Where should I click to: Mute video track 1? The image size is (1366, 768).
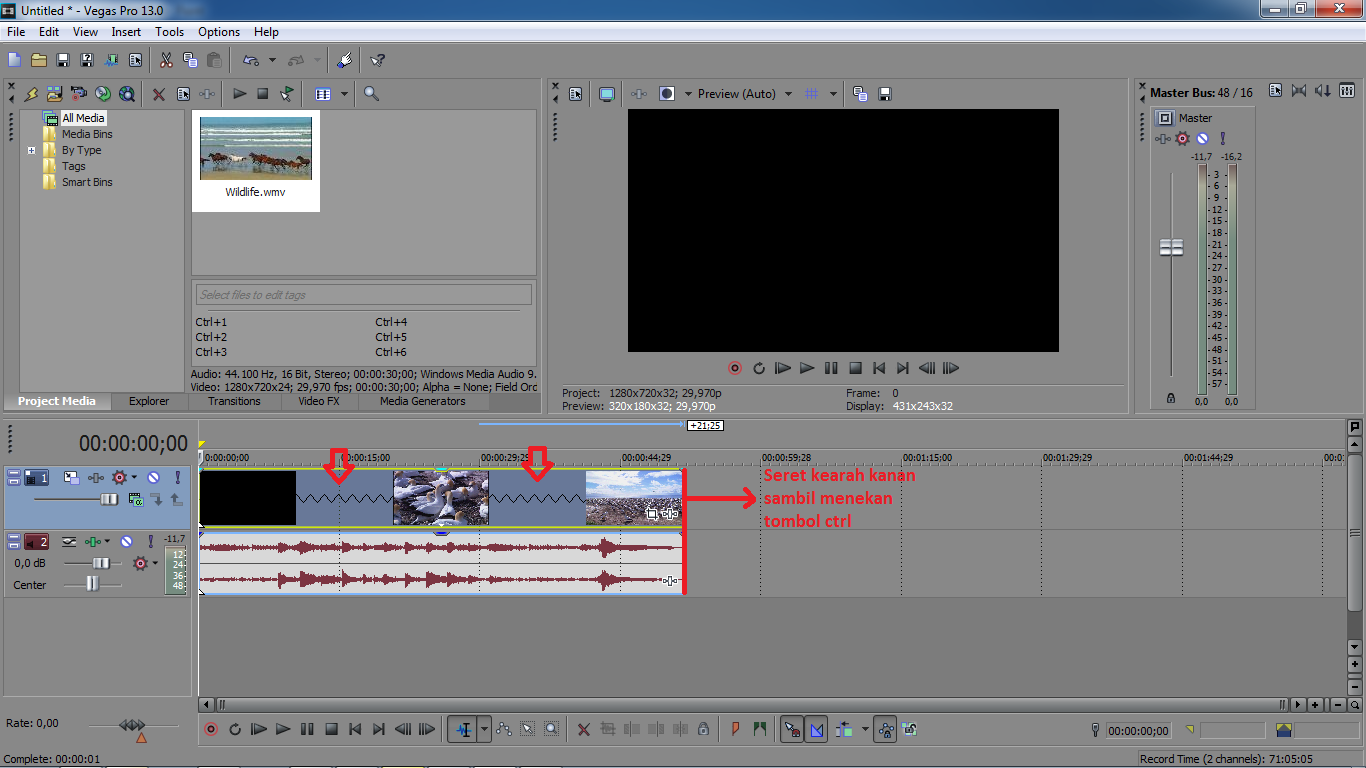point(154,477)
